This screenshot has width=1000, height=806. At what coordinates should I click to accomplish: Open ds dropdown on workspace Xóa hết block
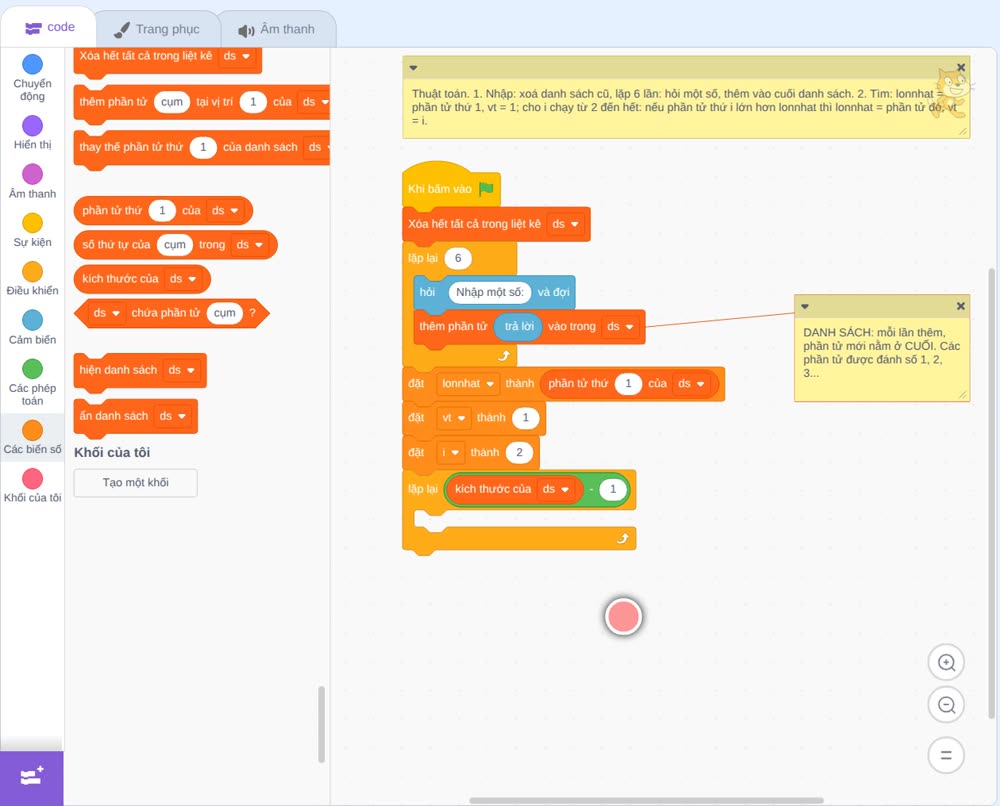(x=566, y=224)
